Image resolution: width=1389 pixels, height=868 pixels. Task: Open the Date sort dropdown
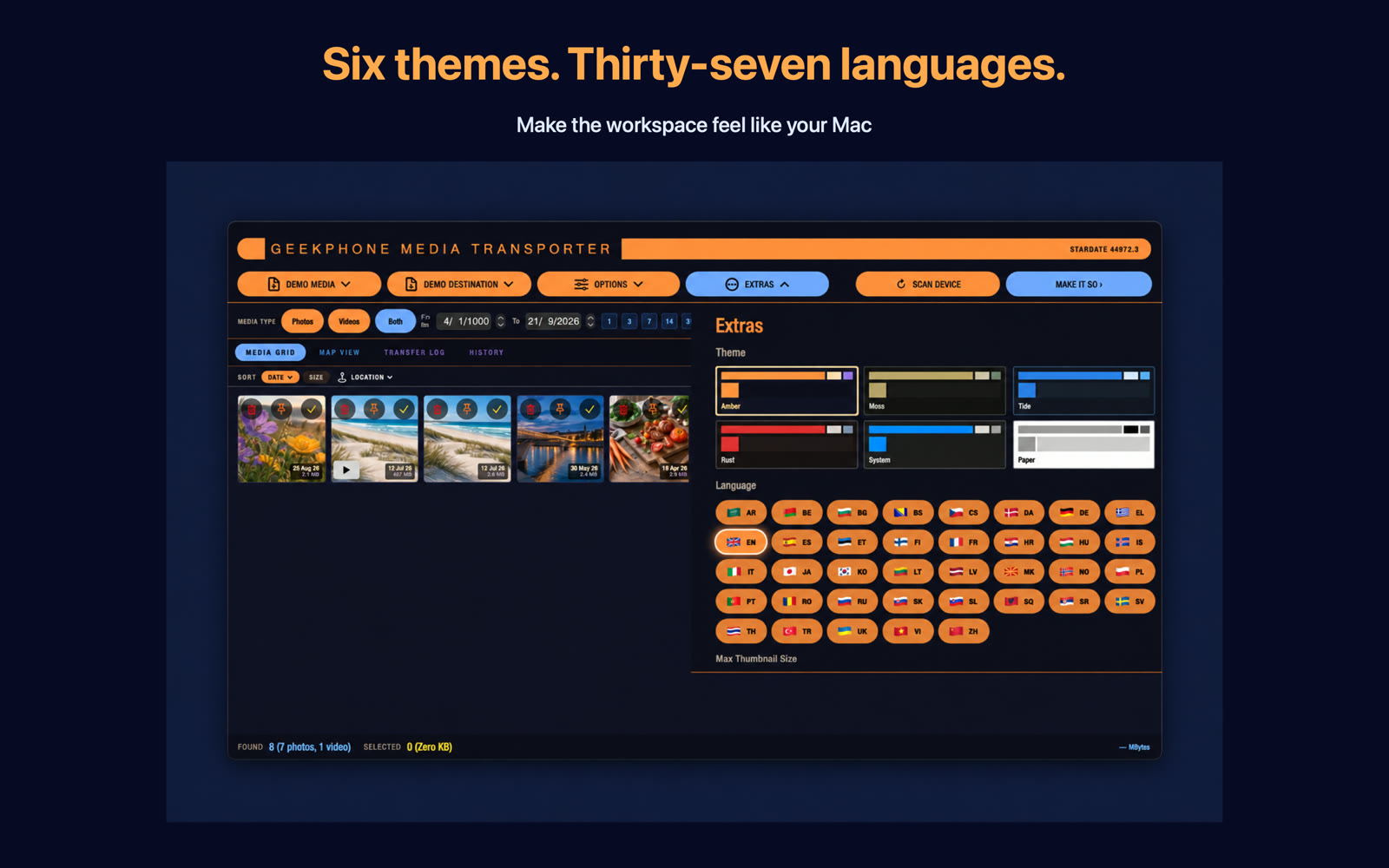280,377
